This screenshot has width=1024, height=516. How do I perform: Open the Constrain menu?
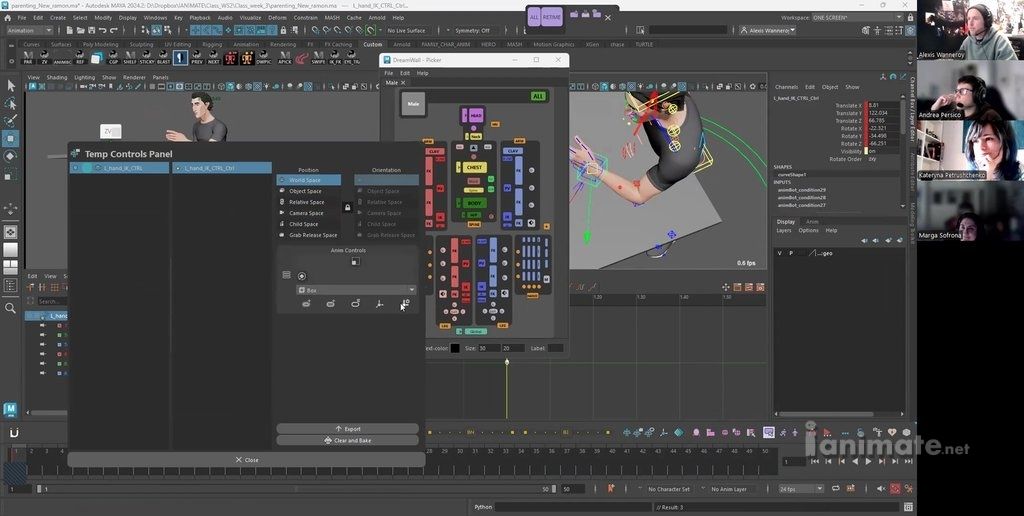coord(305,18)
